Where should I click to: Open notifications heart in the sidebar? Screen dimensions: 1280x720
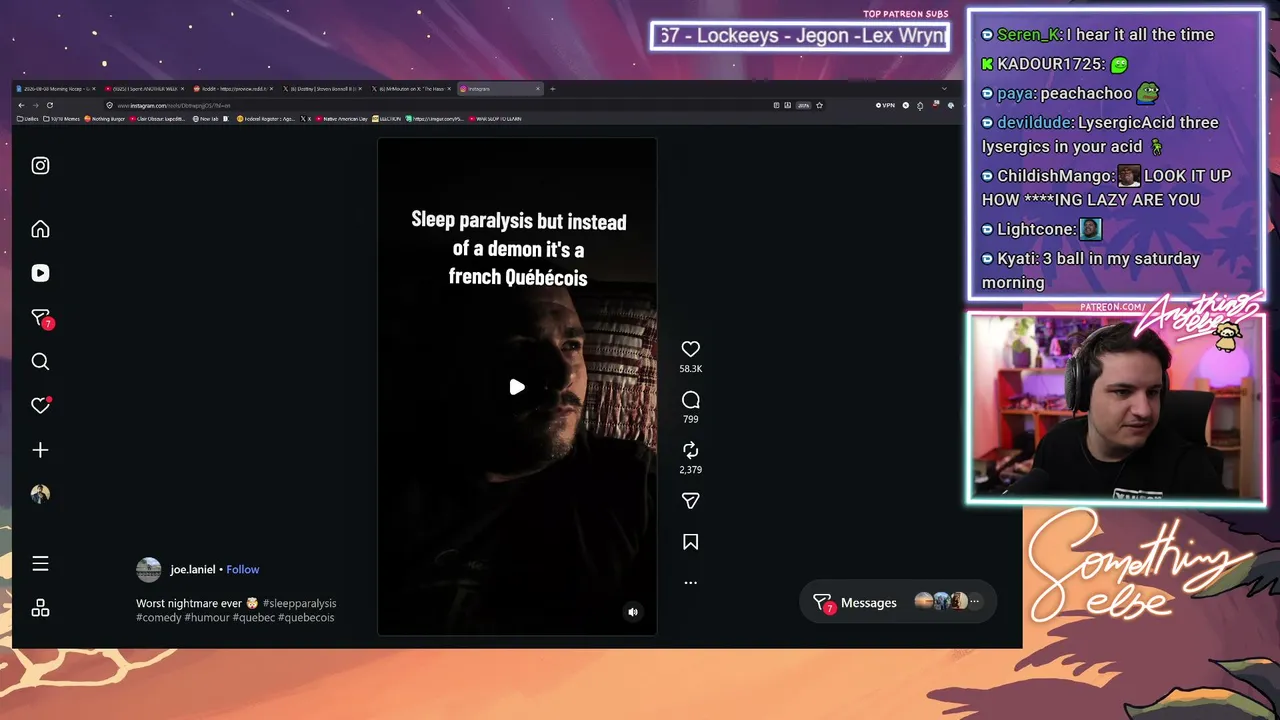coord(40,405)
